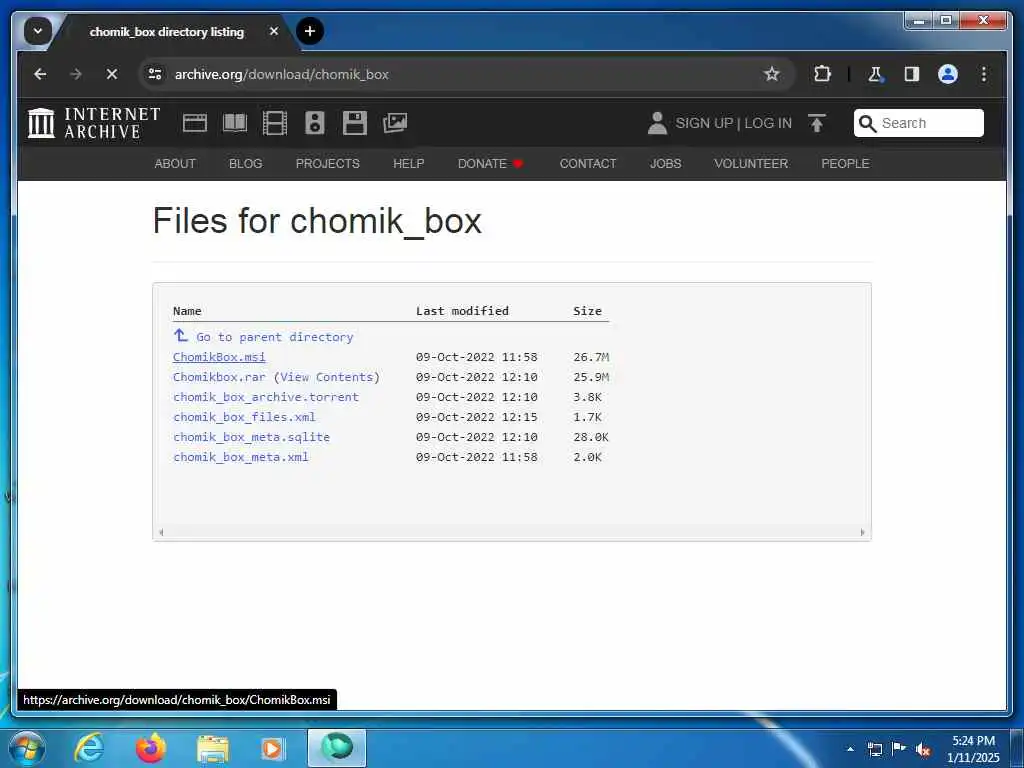Click the user avatar icon beside Sign Up
Image resolution: width=1024 pixels, height=768 pixels.
tap(657, 123)
